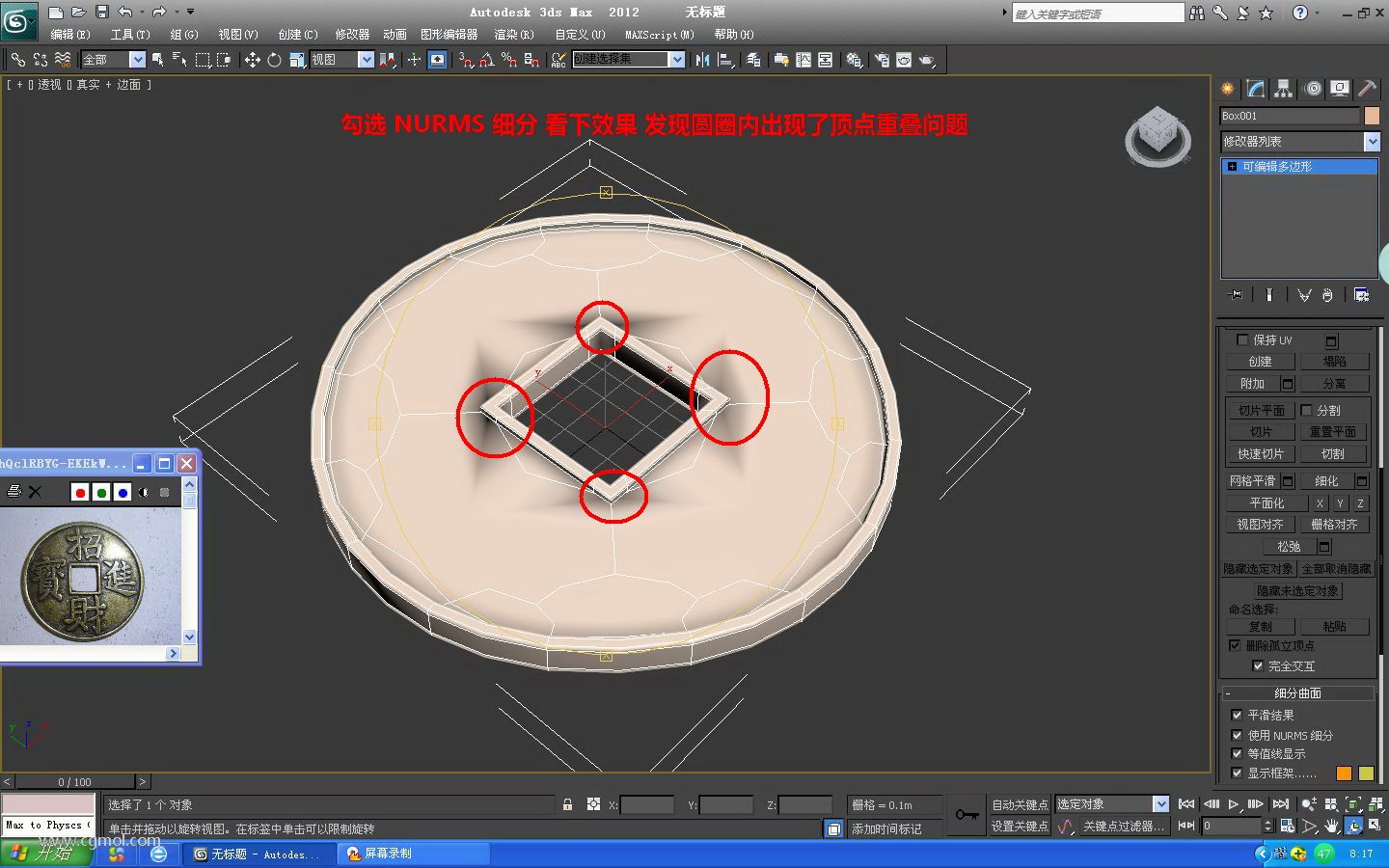This screenshot has height=868, width=1389.
Task: Click the 快速切片 button
Action: click(1261, 454)
